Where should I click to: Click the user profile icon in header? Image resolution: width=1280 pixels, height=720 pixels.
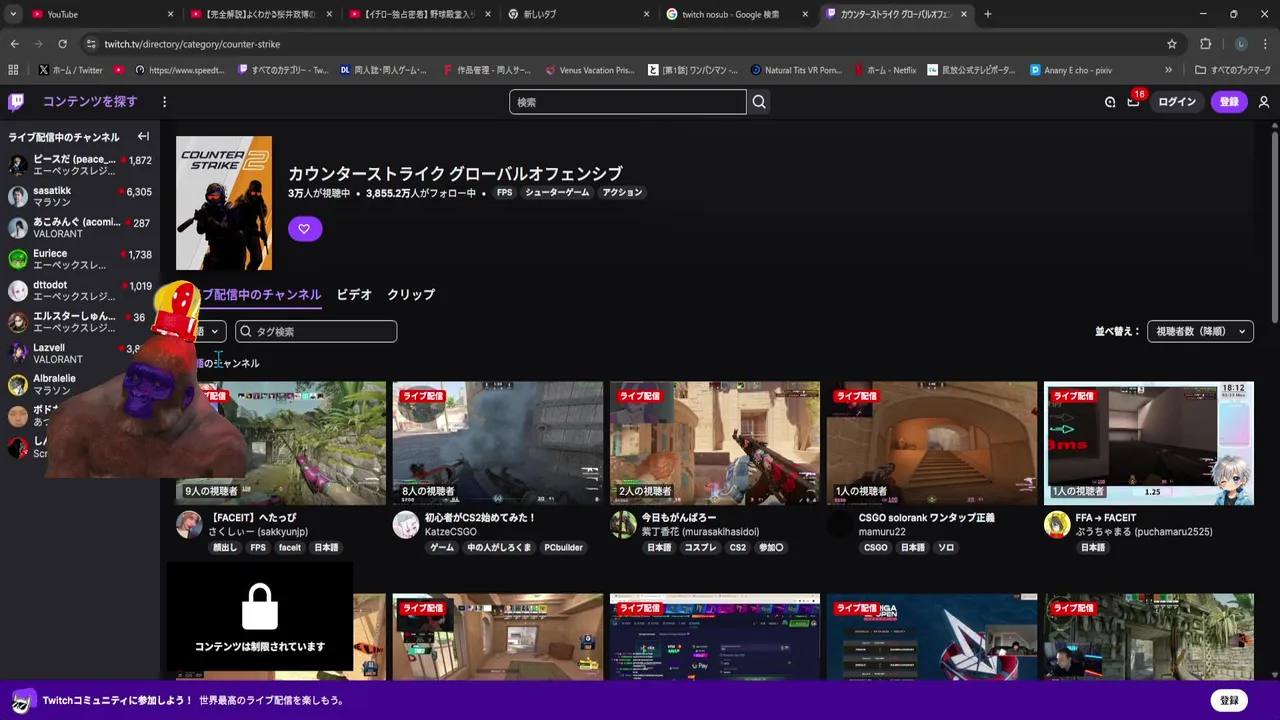click(1264, 102)
